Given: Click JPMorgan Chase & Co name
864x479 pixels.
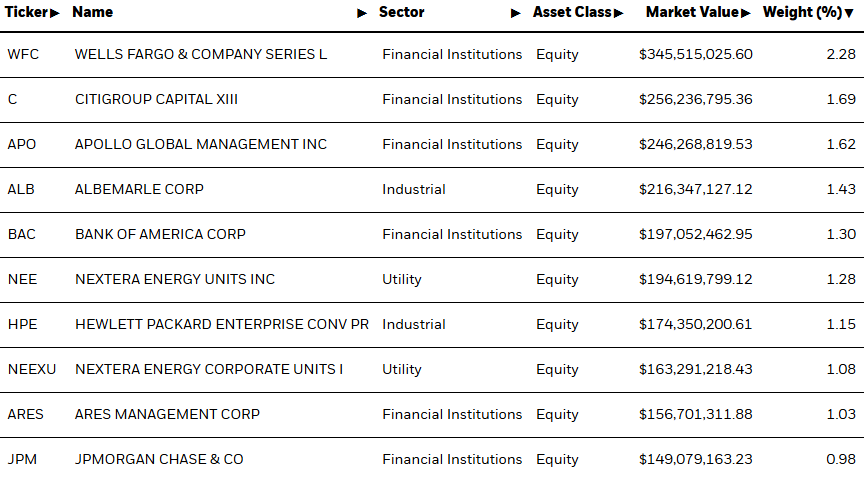Looking at the screenshot, I should 159,459.
